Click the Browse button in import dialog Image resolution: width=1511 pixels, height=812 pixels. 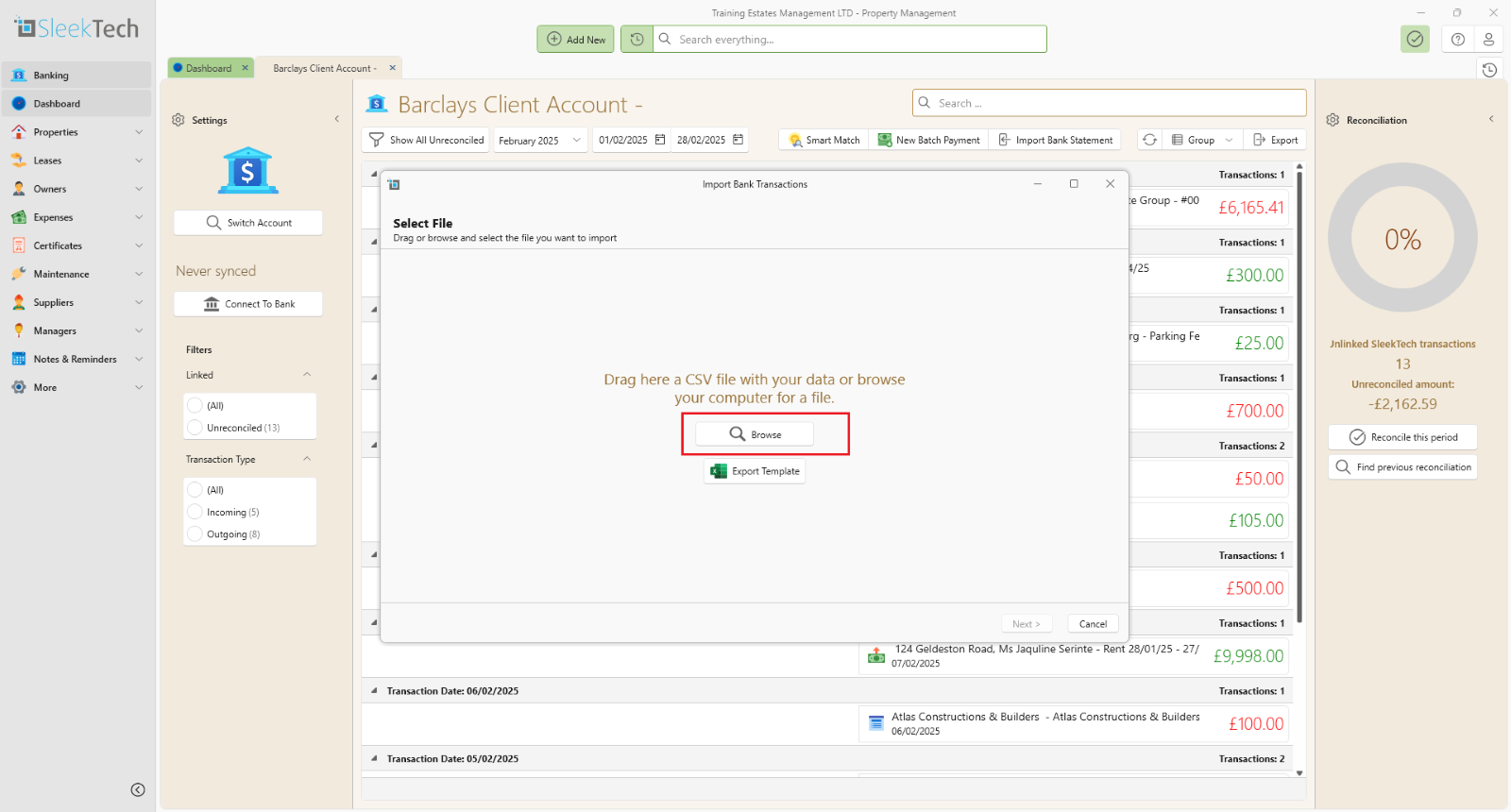pyautogui.click(x=755, y=434)
